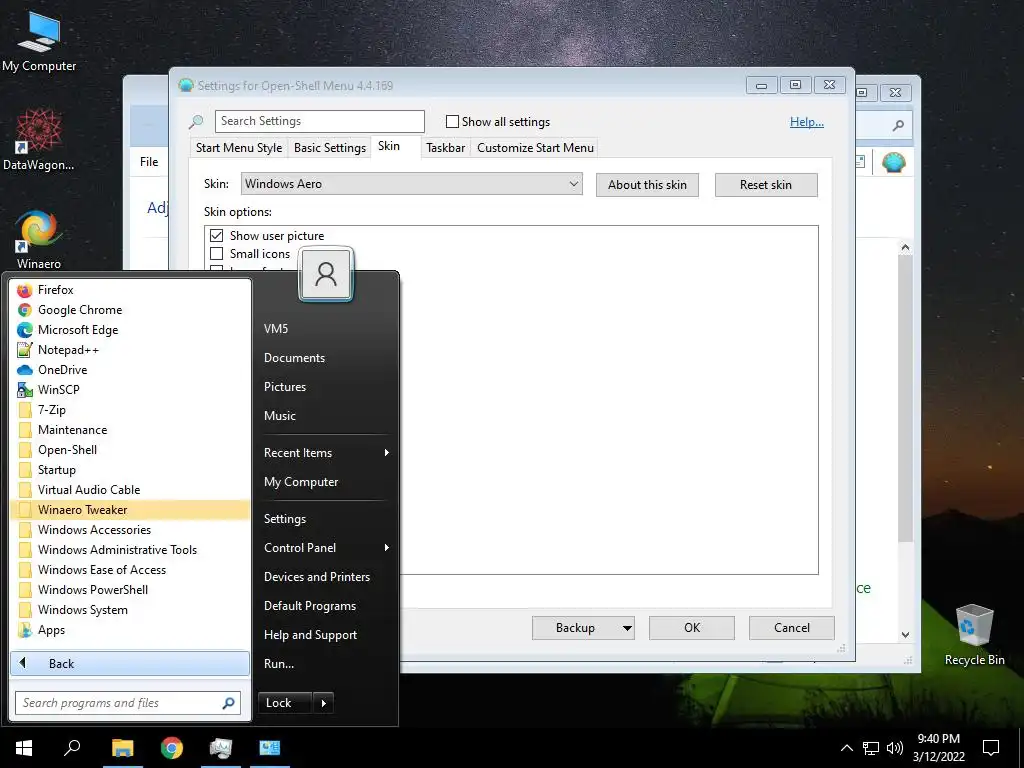Click the Lock button
The height and width of the screenshot is (768, 1024).
285,703
